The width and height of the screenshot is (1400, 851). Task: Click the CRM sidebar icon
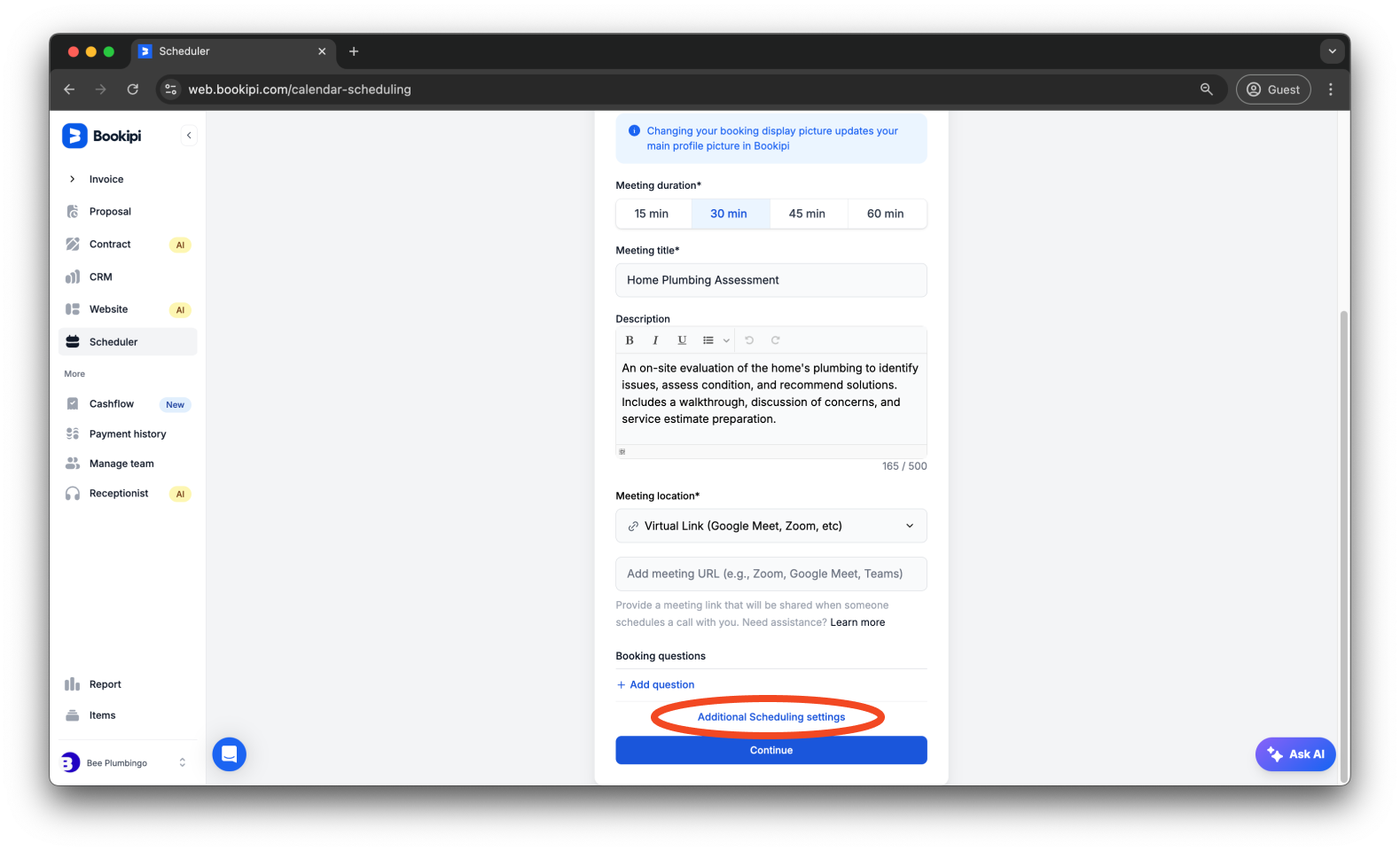tap(73, 277)
